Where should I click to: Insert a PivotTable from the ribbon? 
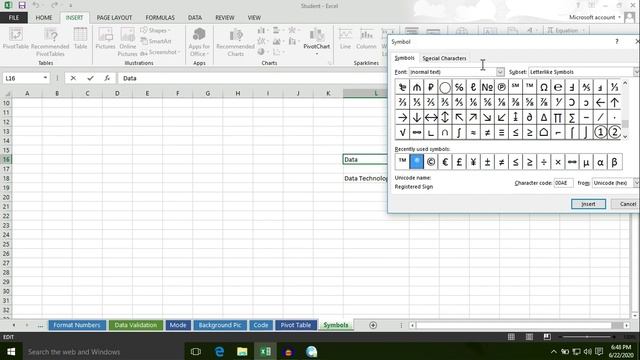coord(16,39)
